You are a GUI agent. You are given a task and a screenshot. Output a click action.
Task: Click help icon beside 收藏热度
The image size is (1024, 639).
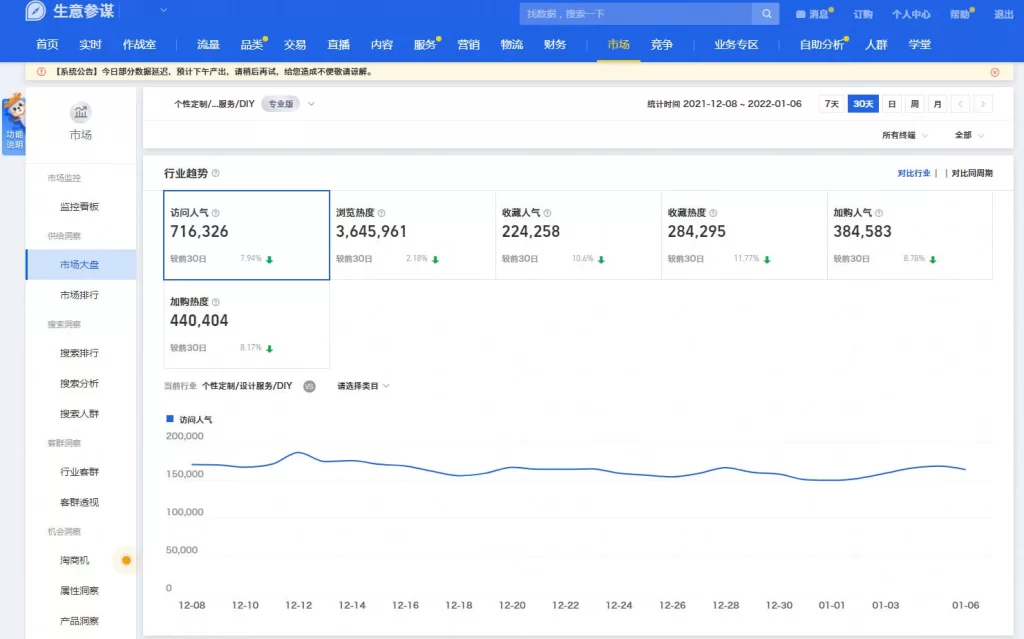713,213
